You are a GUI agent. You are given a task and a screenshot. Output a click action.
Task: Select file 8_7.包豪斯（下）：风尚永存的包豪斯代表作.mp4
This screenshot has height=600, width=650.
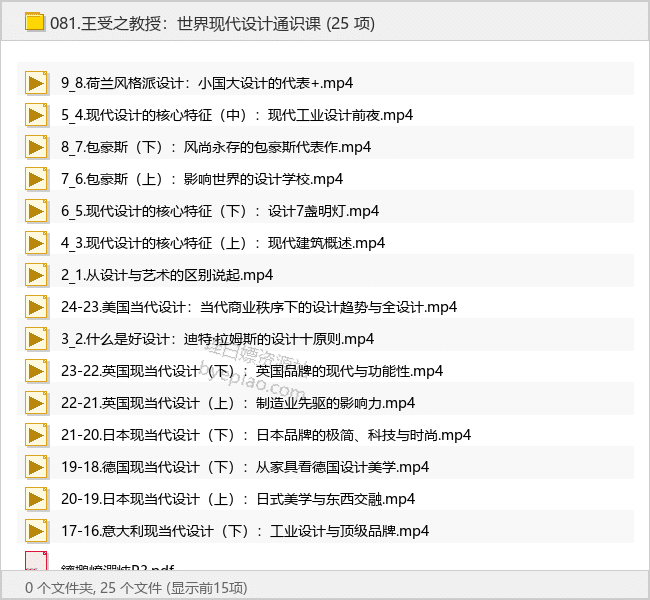[x=216, y=147]
